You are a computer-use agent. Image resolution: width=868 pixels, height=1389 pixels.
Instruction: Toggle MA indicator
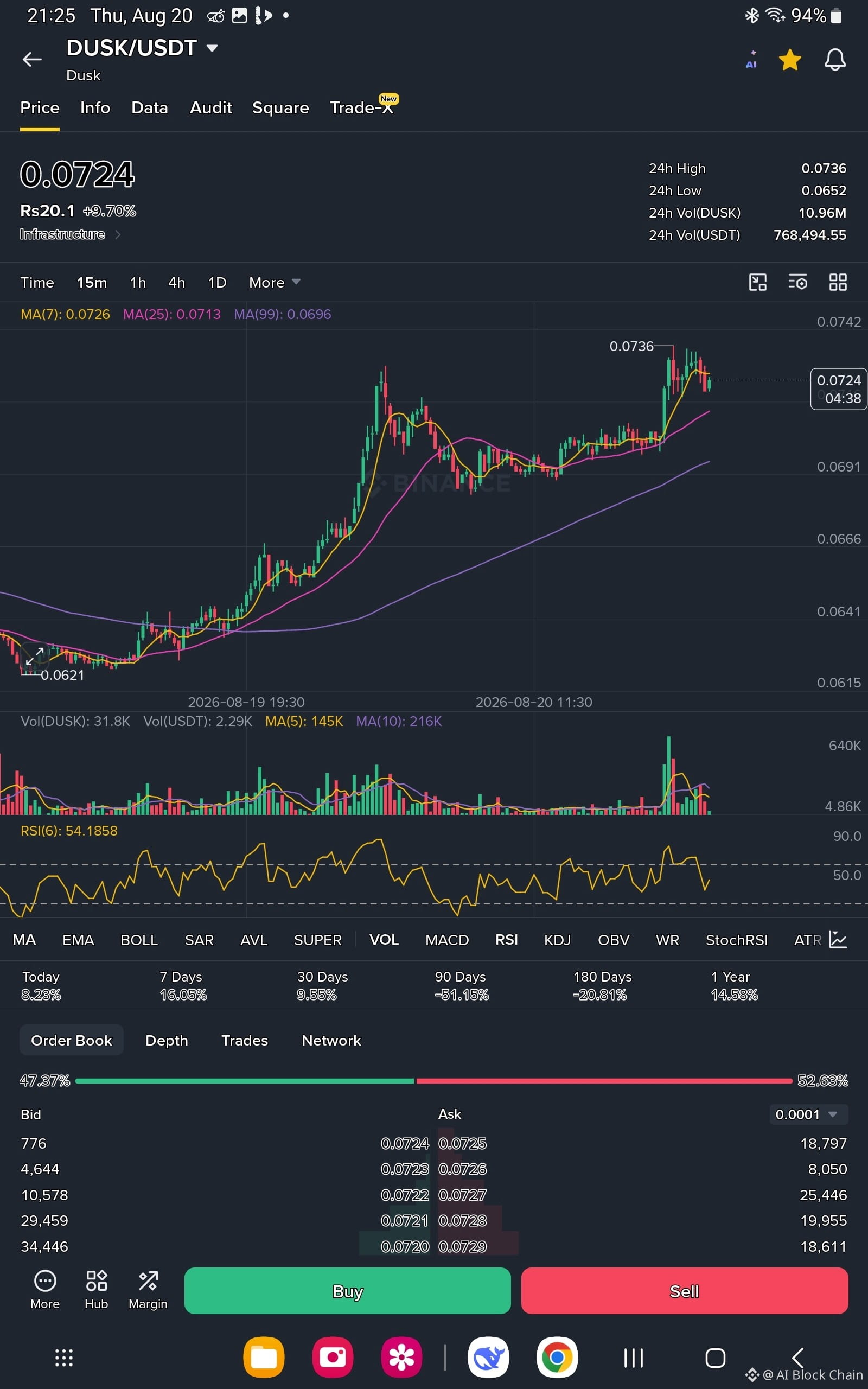(24, 940)
